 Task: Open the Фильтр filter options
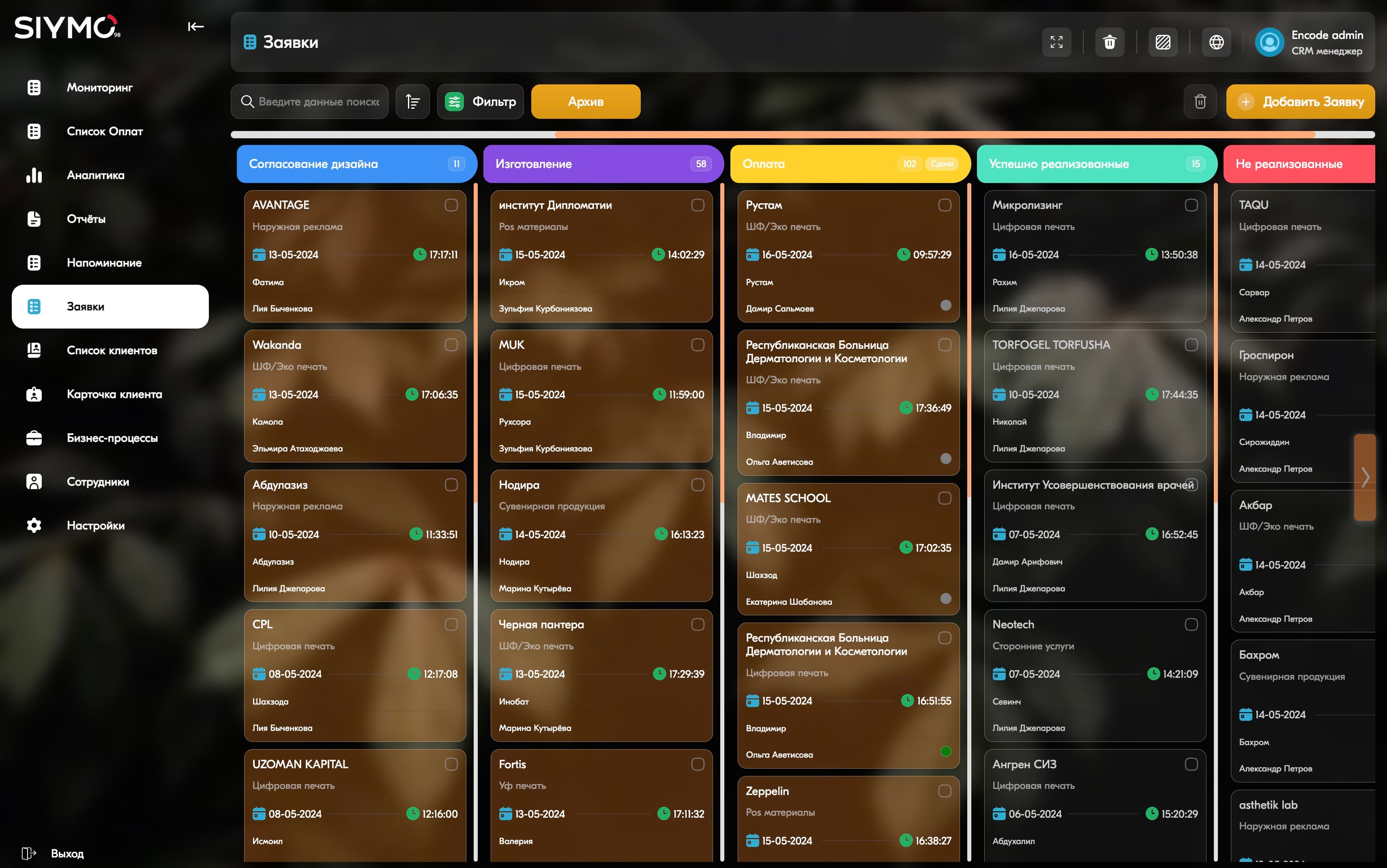480,102
